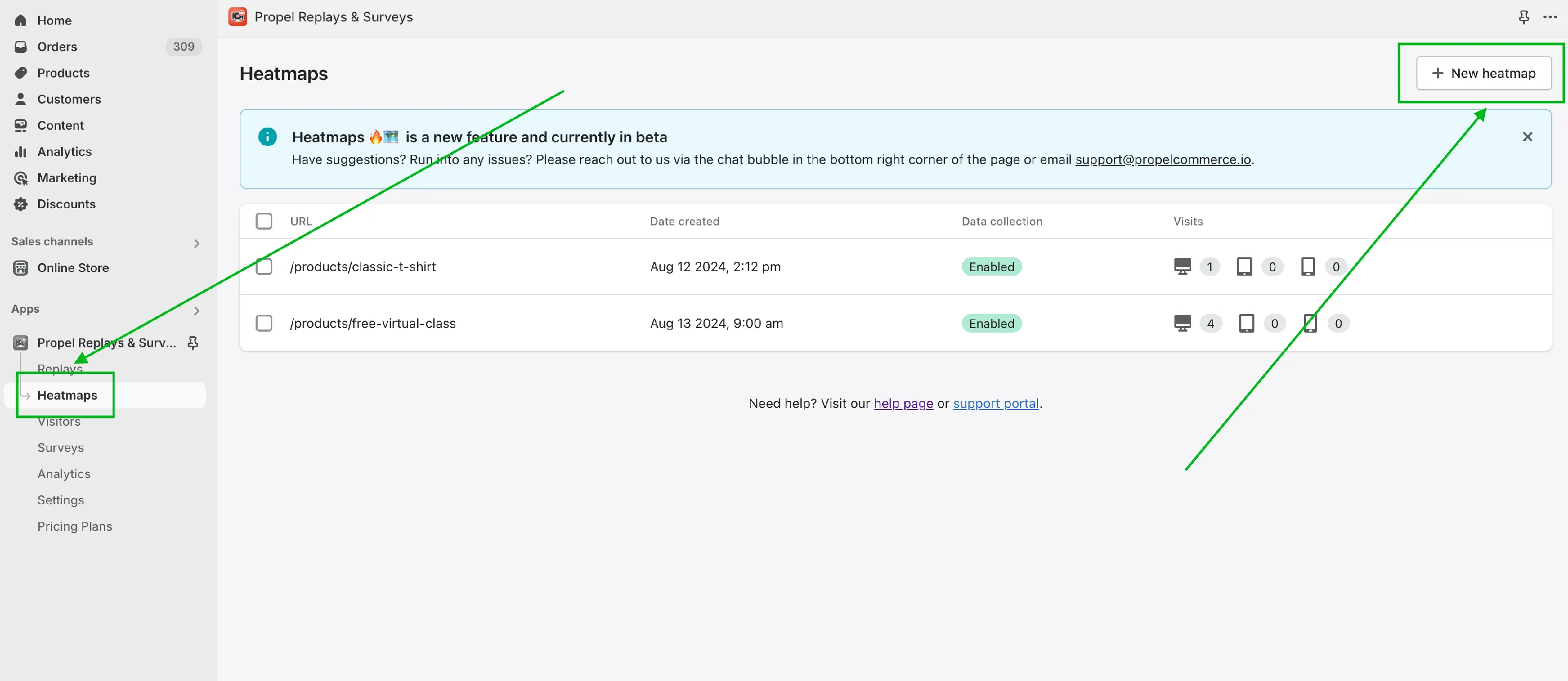1568x681 pixels.
Task: Click the Online Store icon
Action: [x=21, y=267]
